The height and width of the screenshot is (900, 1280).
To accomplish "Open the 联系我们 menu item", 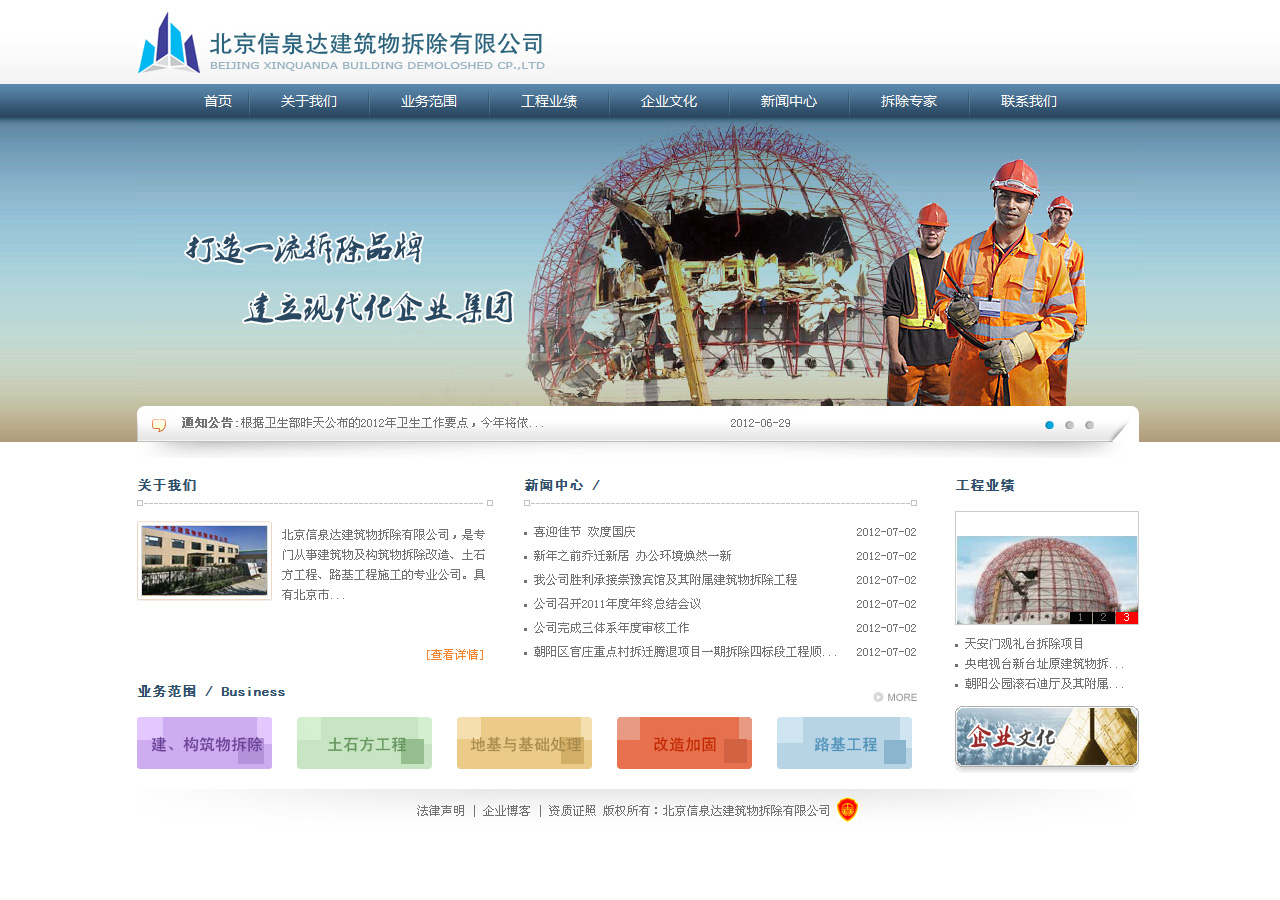I will click(1029, 101).
